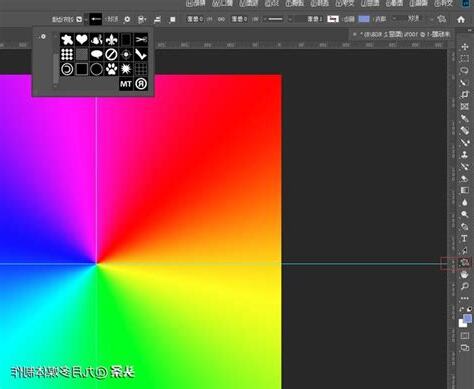This screenshot has height=389, width=474.
Task: Open the stroke width dropdown arrow
Action: coord(290,19)
